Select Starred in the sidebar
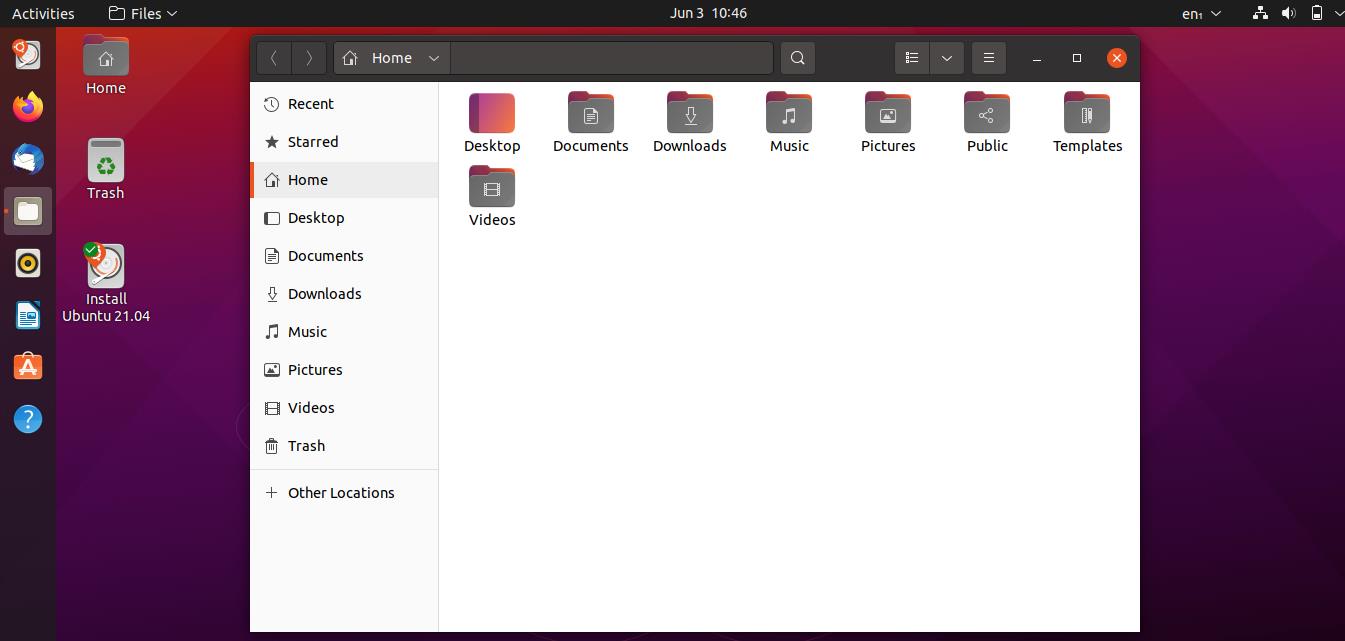Screen dimensions: 1345x641 coord(344,142)
